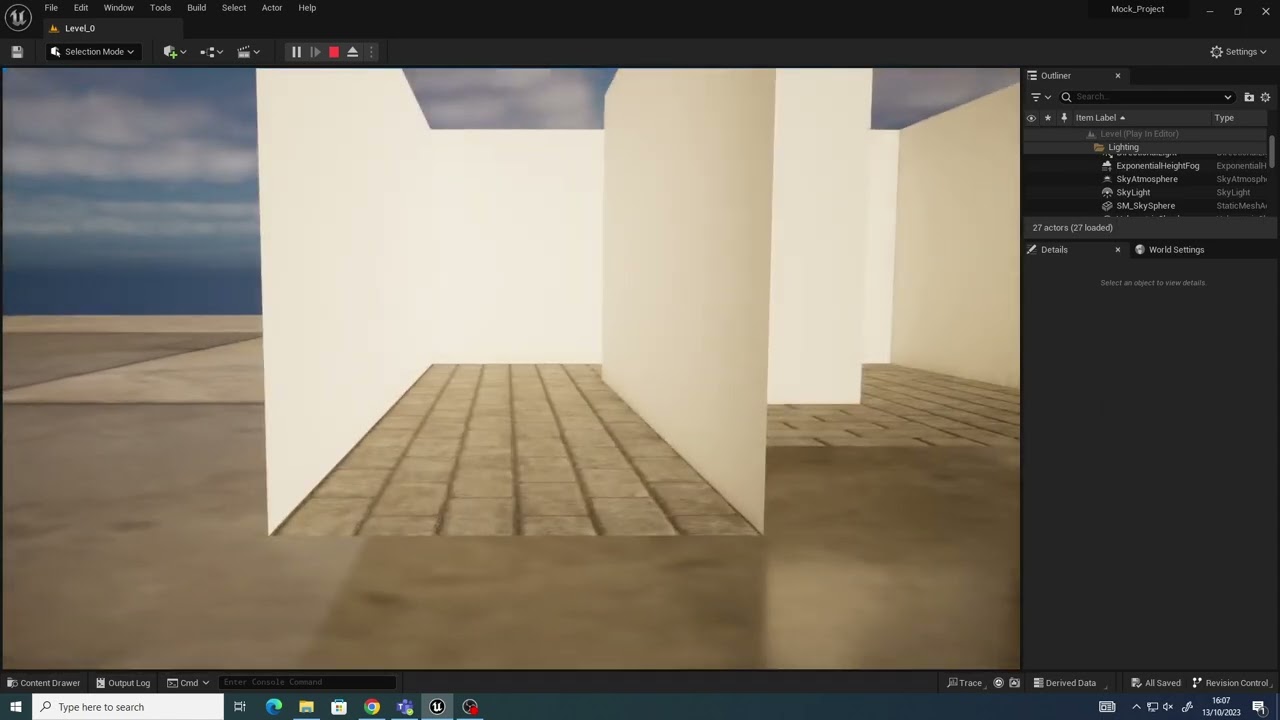Open the Outliner filter dropdown
This screenshot has width=1280, height=720.
point(1041,97)
